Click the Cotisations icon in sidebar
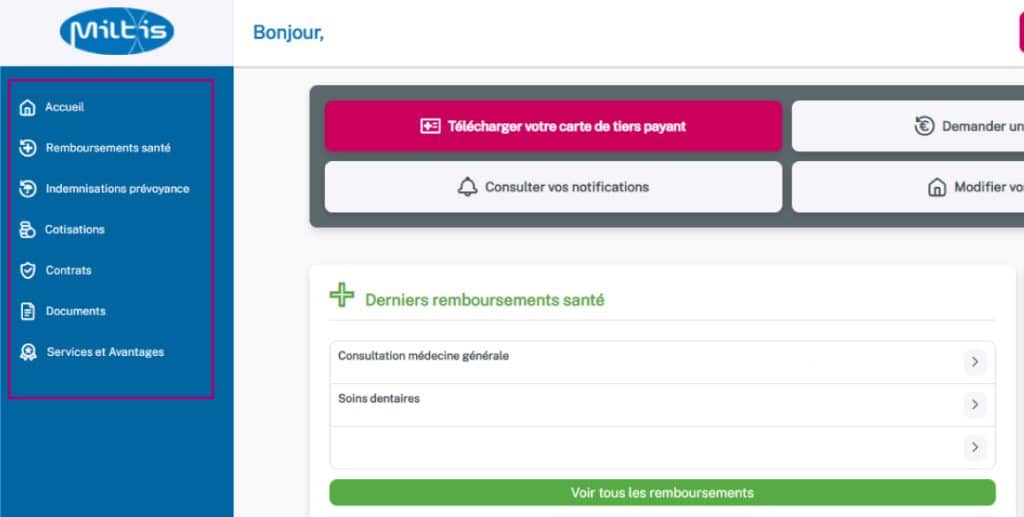Image resolution: width=1024 pixels, height=517 pixels. coord(28,230)
